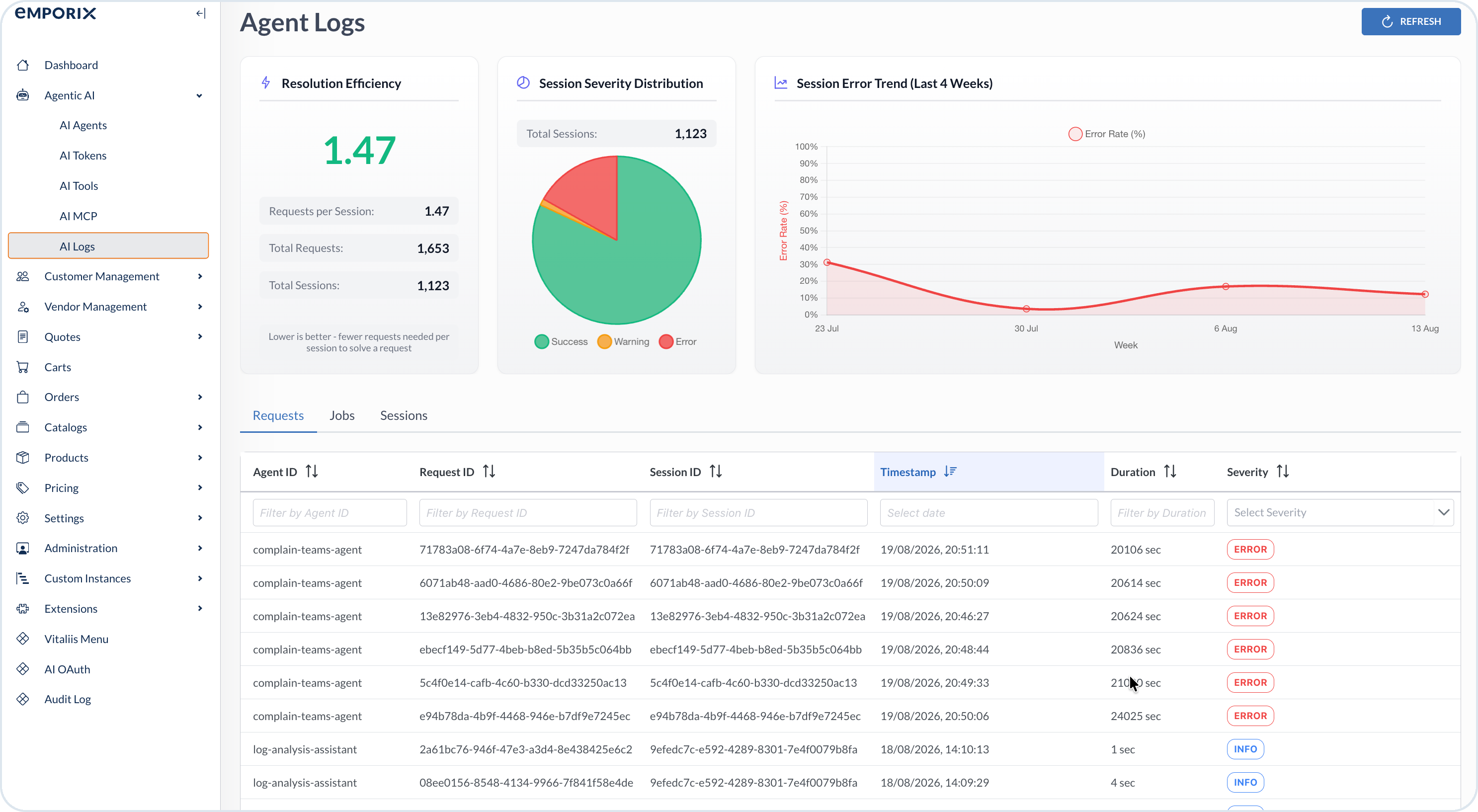Toggle Error Rate (%) legend in trend chart
The width and height of the screenshot is (1478, 812).
(1107, 134)
